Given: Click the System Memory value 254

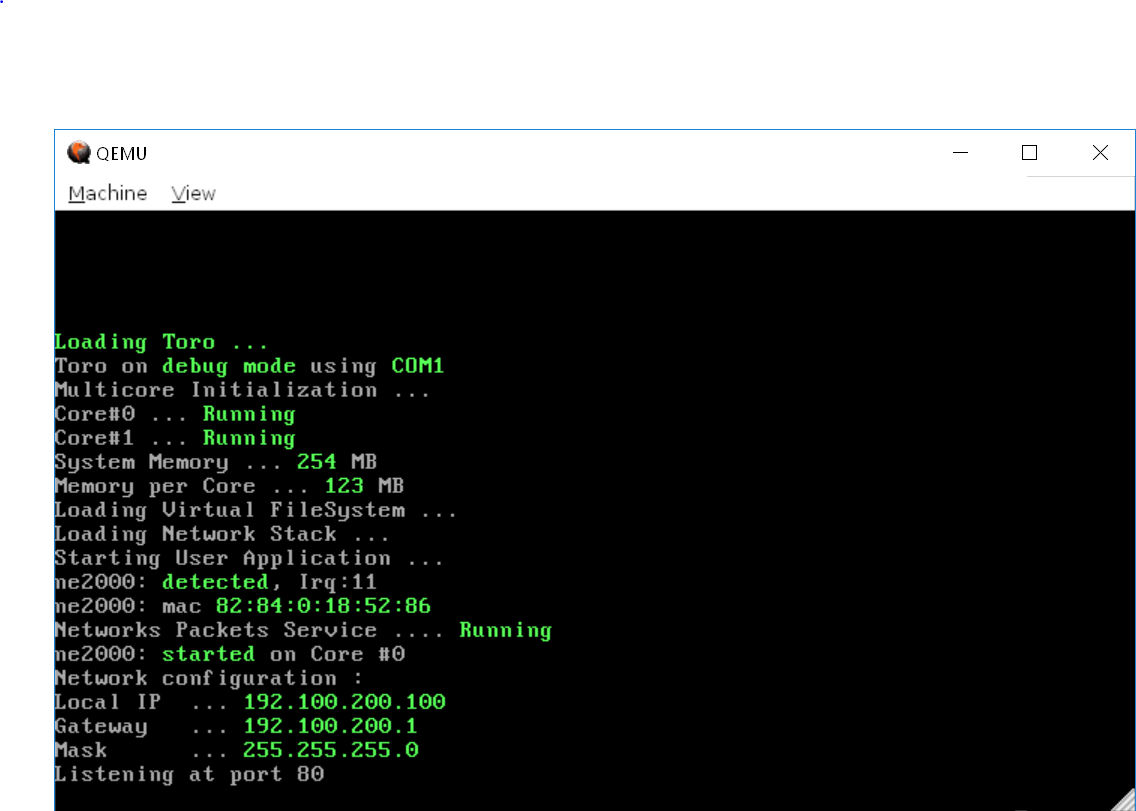Looking at the screenshot, I should (x=317, y=462).
